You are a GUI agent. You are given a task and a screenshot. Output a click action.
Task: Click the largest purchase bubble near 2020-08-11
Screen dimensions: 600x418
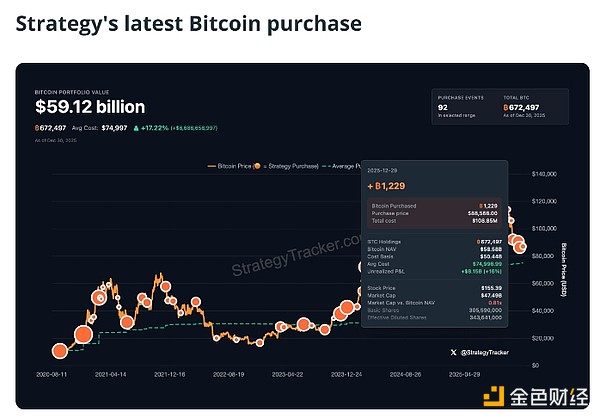83,334
